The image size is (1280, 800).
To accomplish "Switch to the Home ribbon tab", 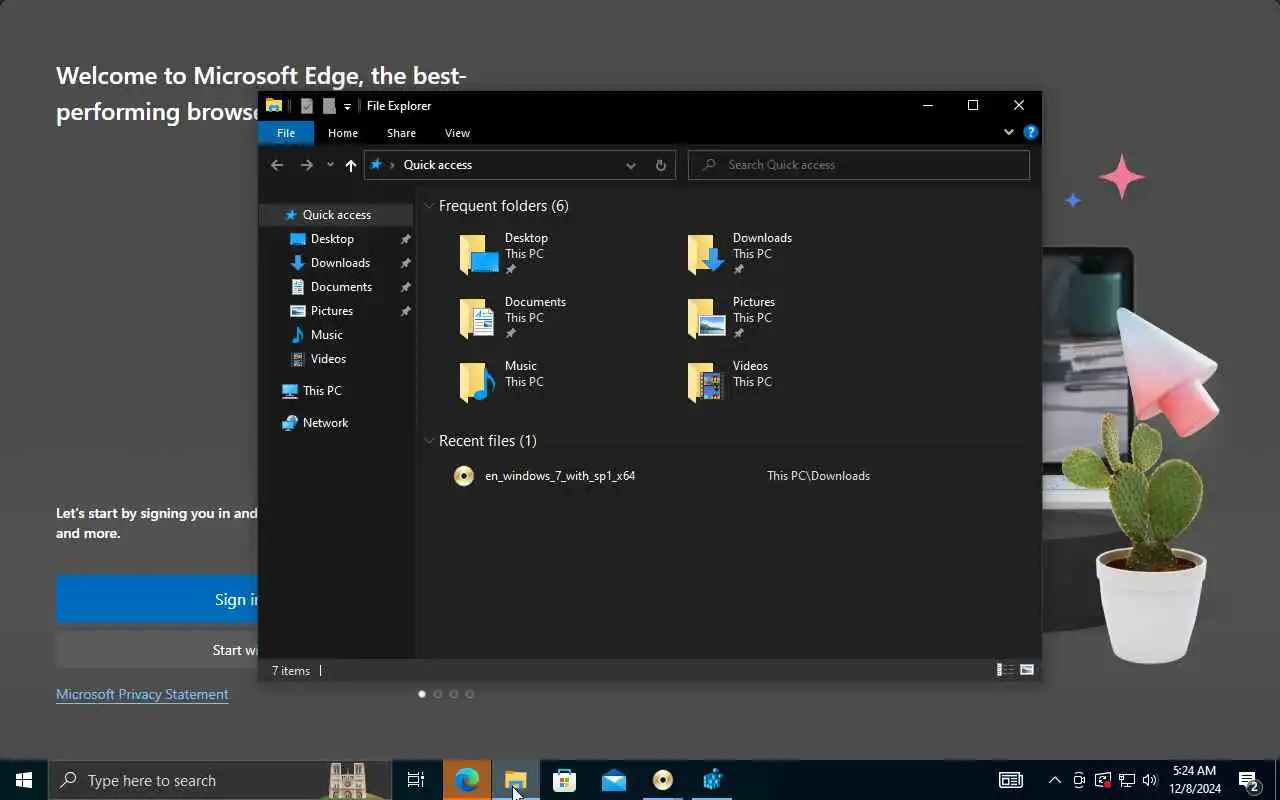I will pos(343,133).
